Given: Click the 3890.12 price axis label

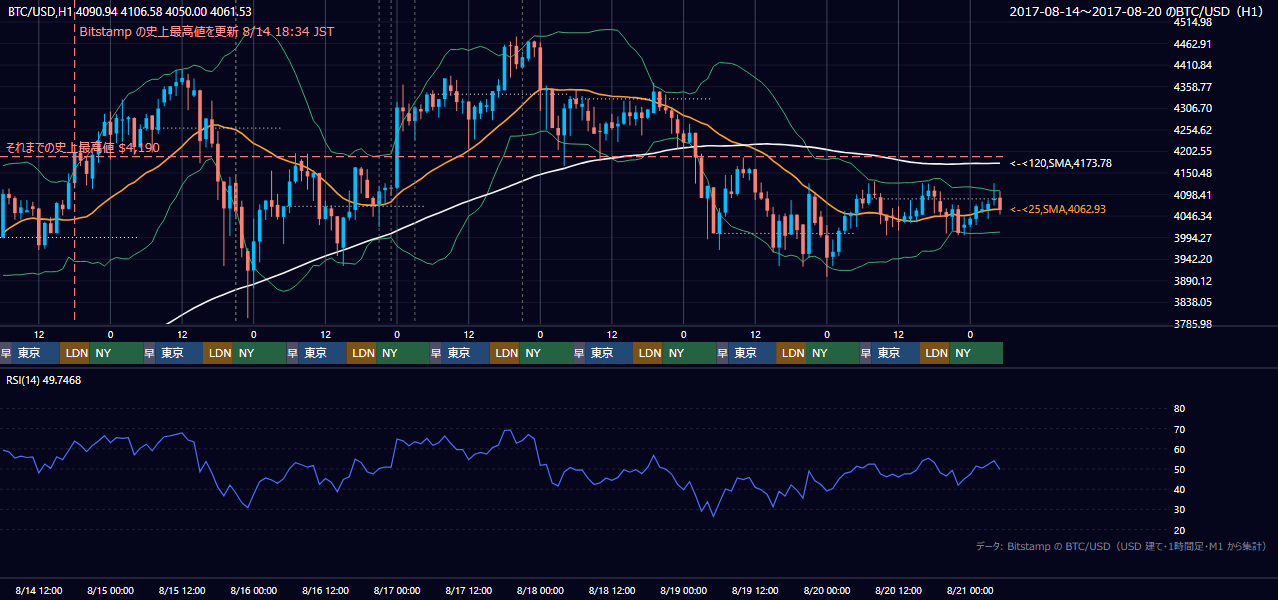Looking at the screenshot, I should pyautogui.click(x=1192, y=281).
